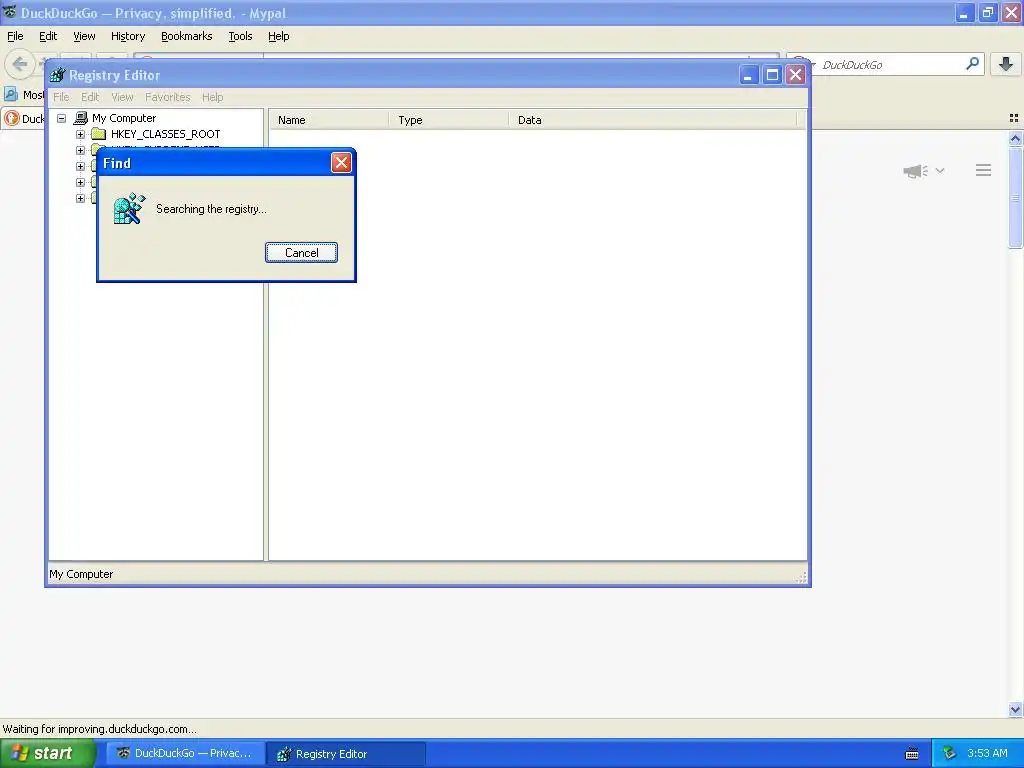This screenshot has width=1024, height=768.
Task: Sort by the Data column header
Action: coord(653,120)
